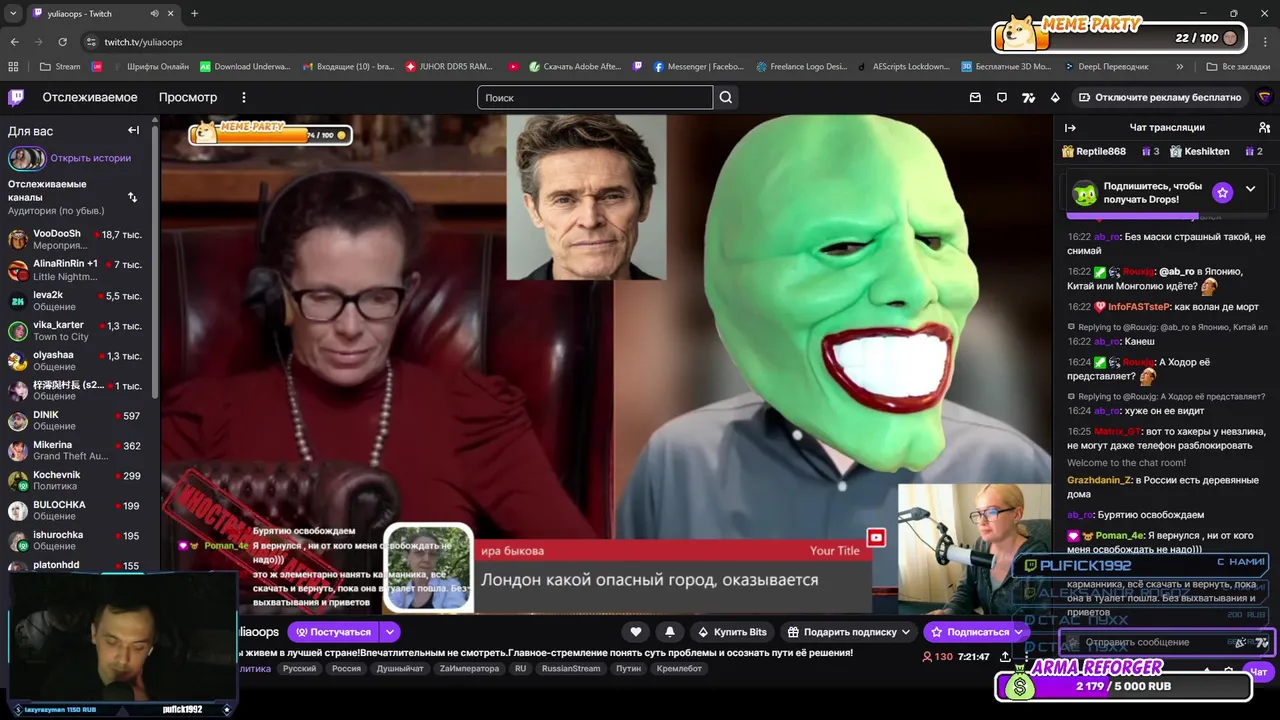Screen dimensions: 1280x720
Task: Open ishurochka channel in sidebar
Action: coord(76,540)
